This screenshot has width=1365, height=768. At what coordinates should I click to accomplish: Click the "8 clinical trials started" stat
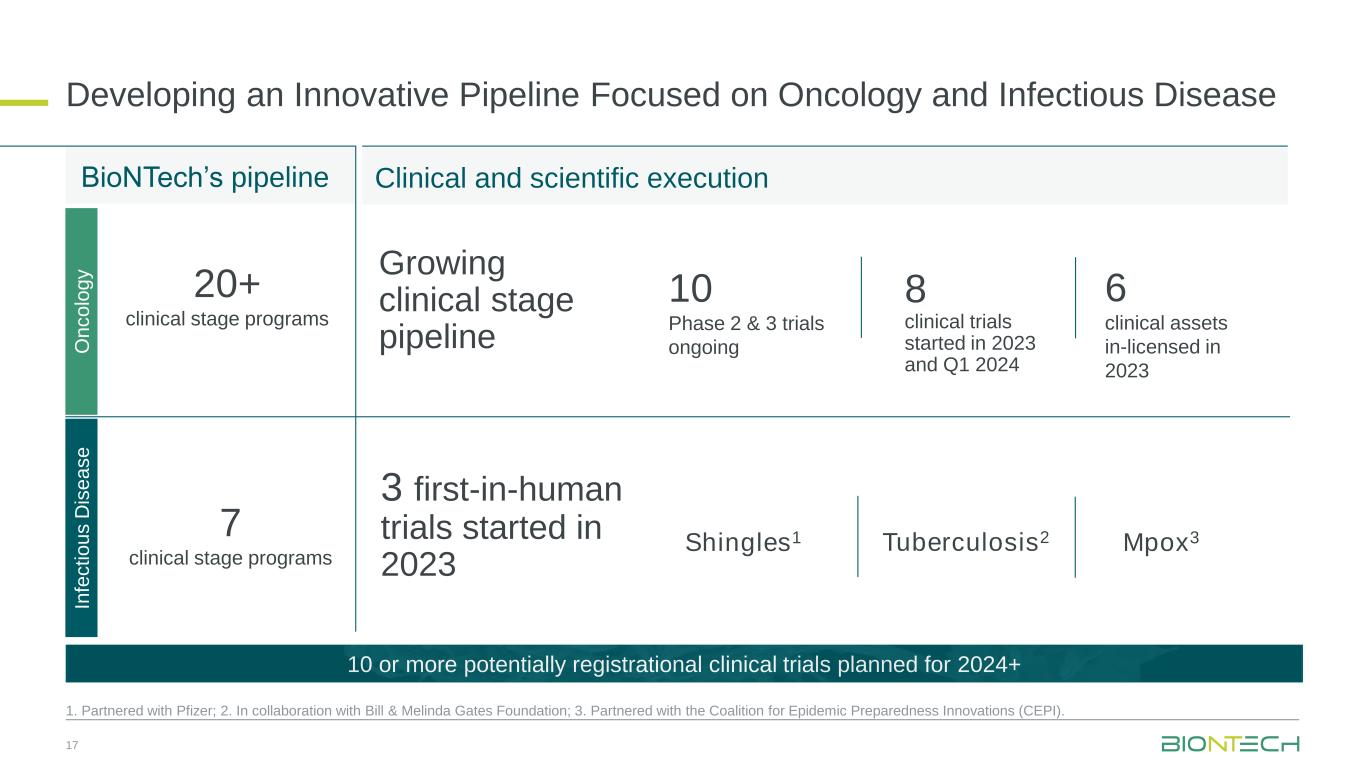pos(969,322)
